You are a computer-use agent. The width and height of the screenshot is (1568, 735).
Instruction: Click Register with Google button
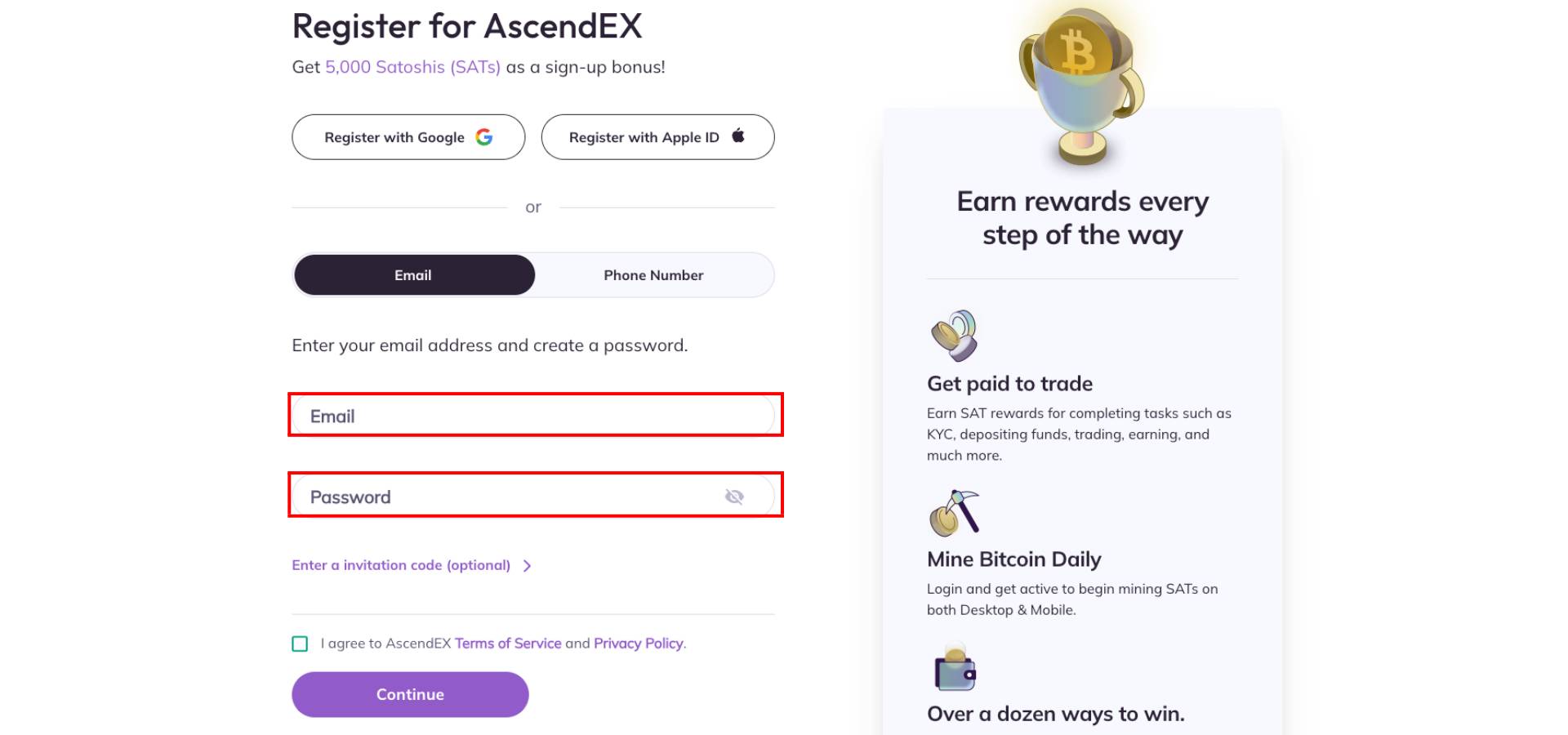pyautogui.click(x=408, y=137)
